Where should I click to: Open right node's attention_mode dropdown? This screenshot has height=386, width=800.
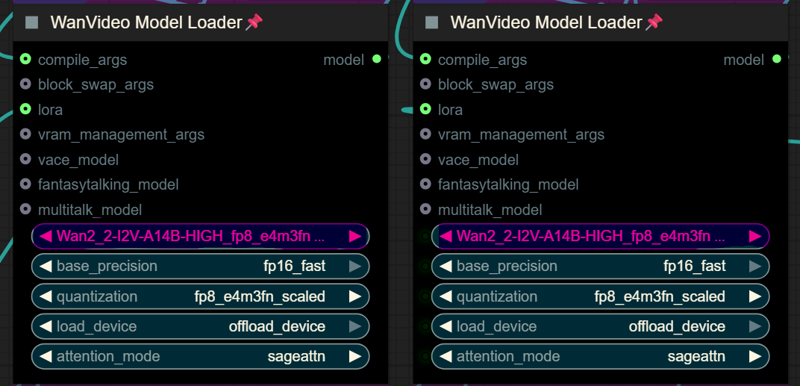pyautogui.click(x=600, y=356)
